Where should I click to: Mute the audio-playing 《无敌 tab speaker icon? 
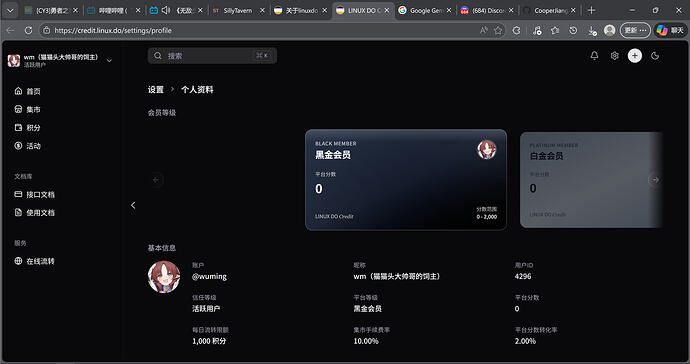[166, 10]
